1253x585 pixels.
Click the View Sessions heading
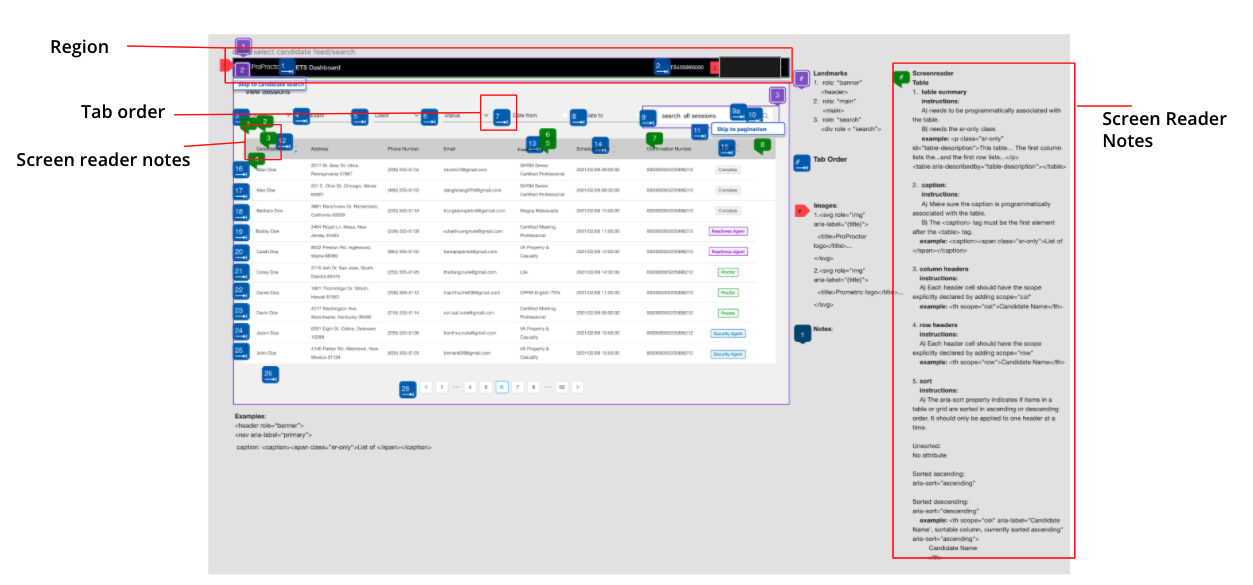(270, 92)
